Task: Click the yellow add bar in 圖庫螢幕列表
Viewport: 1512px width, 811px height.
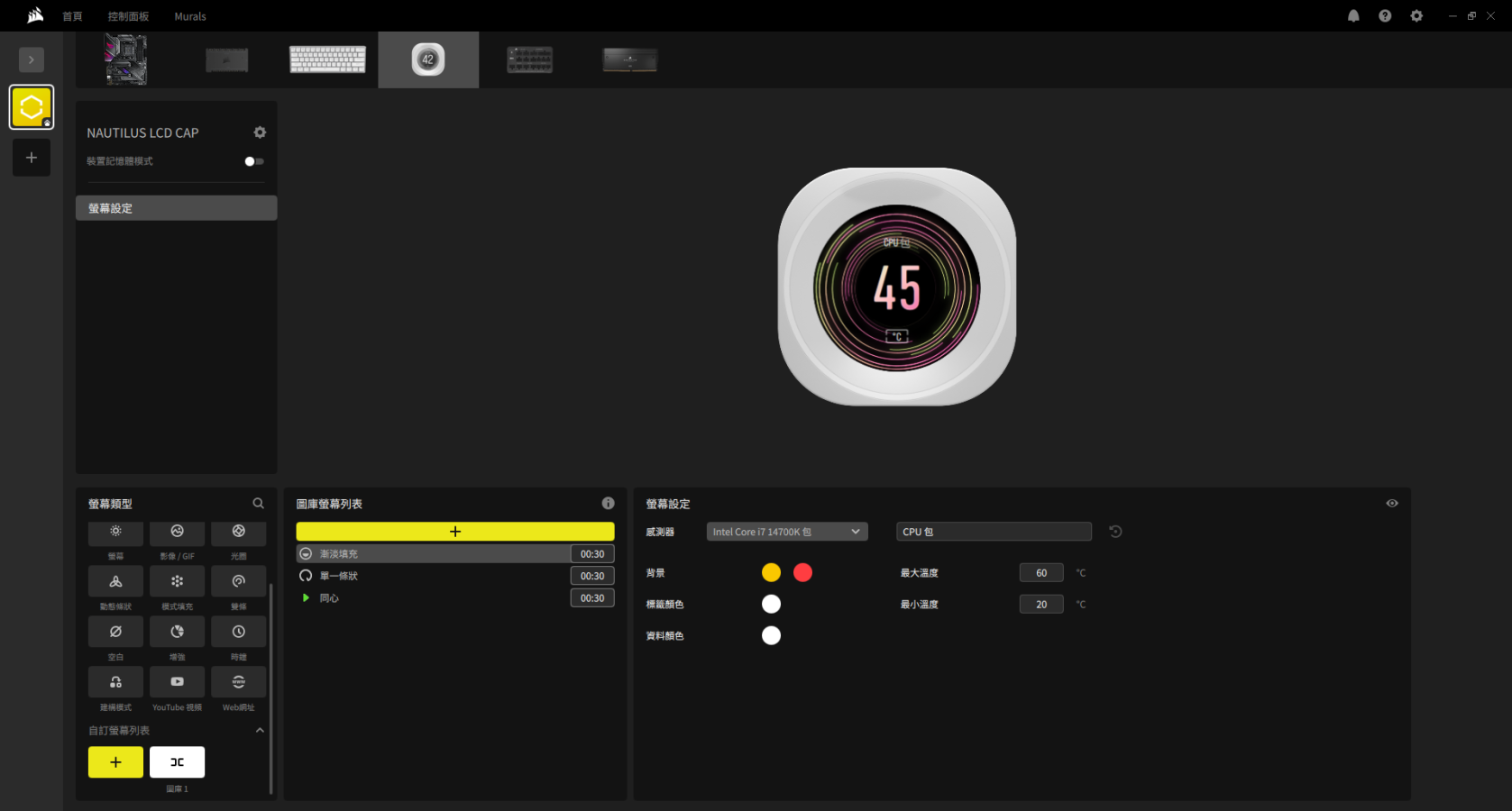Action: coord(454,532)
